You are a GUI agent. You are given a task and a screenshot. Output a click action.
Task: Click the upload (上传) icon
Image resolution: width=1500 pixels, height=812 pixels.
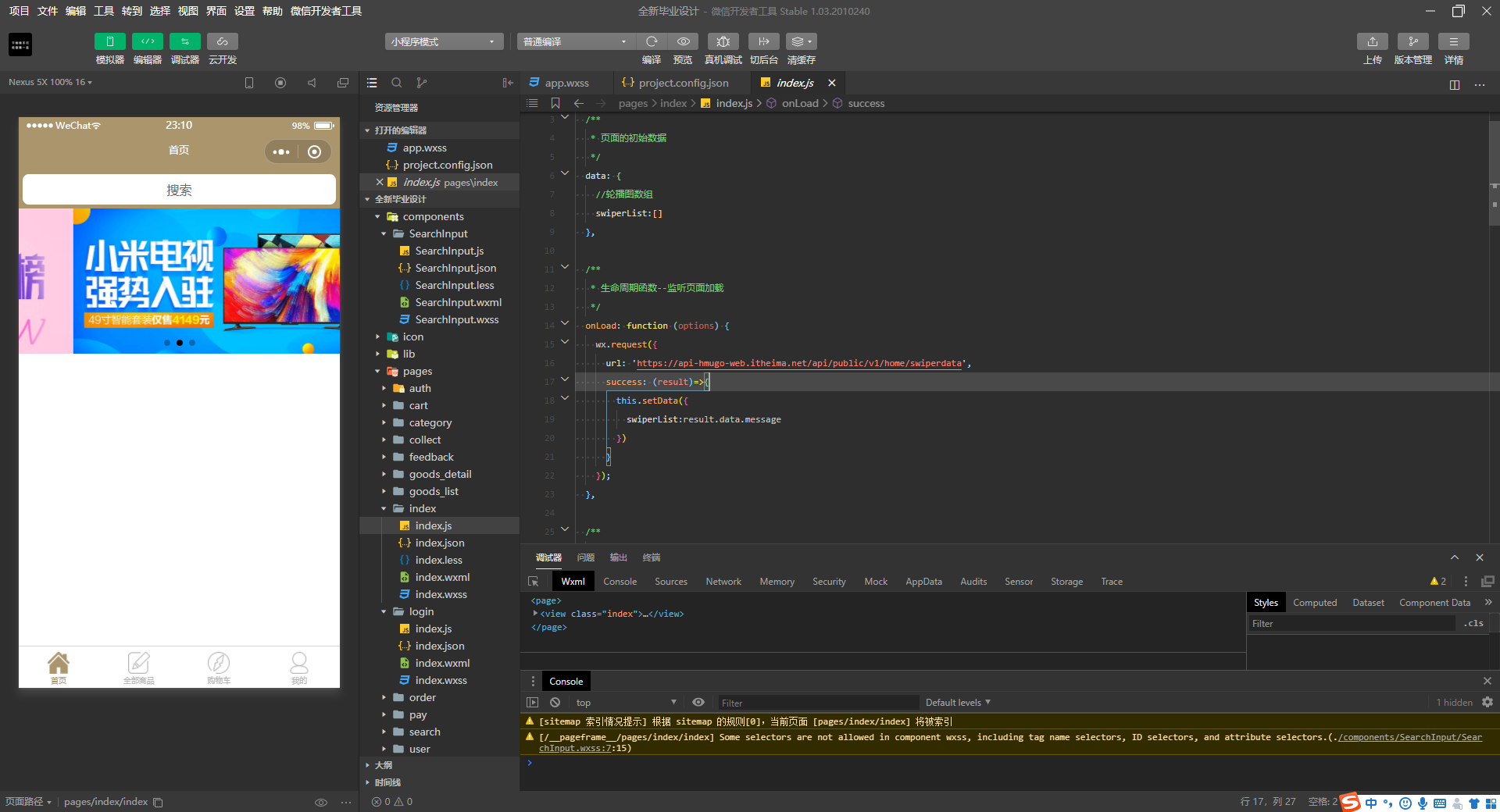(x=1372, y=41)
